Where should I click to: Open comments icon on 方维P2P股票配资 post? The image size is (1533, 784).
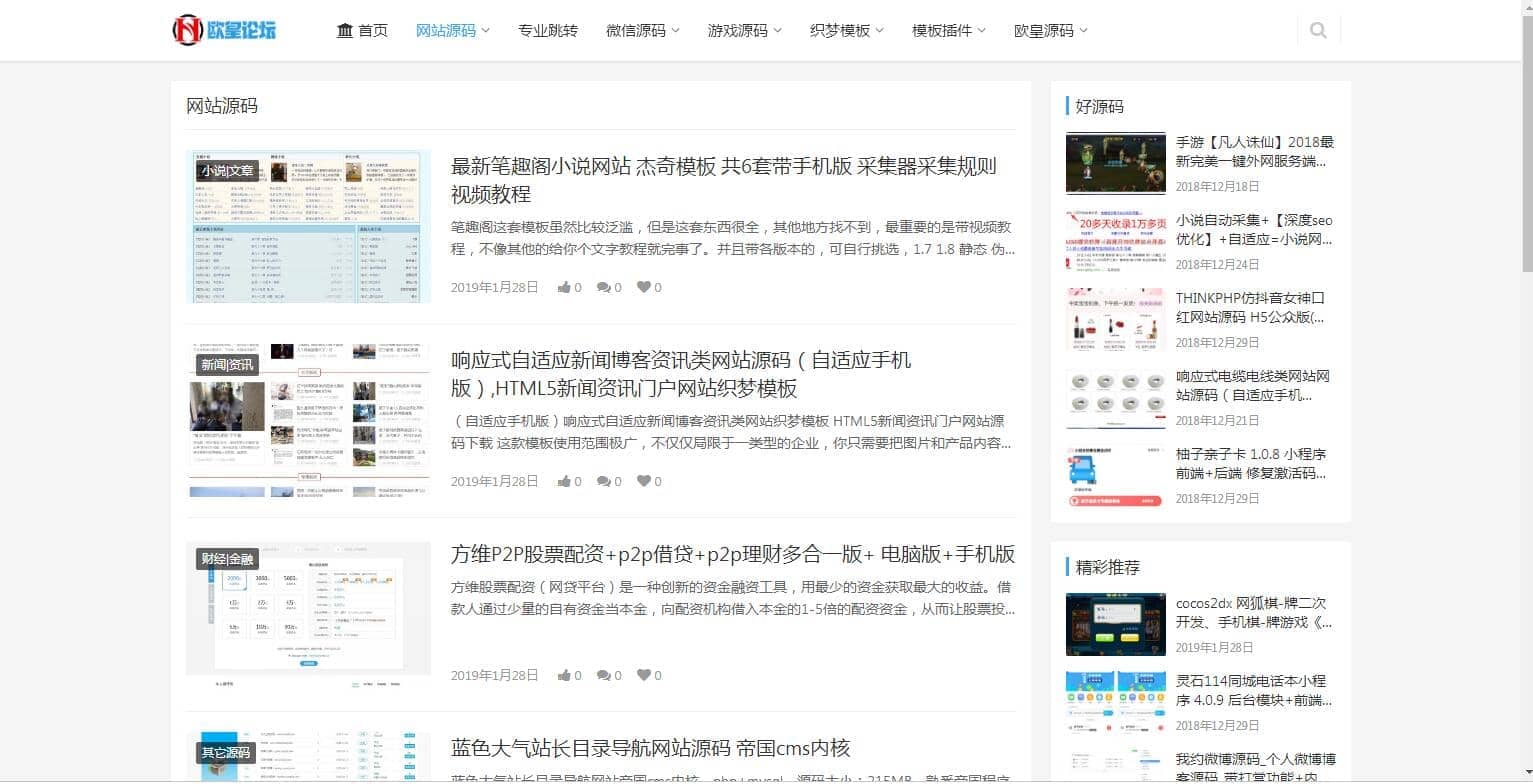604,676
